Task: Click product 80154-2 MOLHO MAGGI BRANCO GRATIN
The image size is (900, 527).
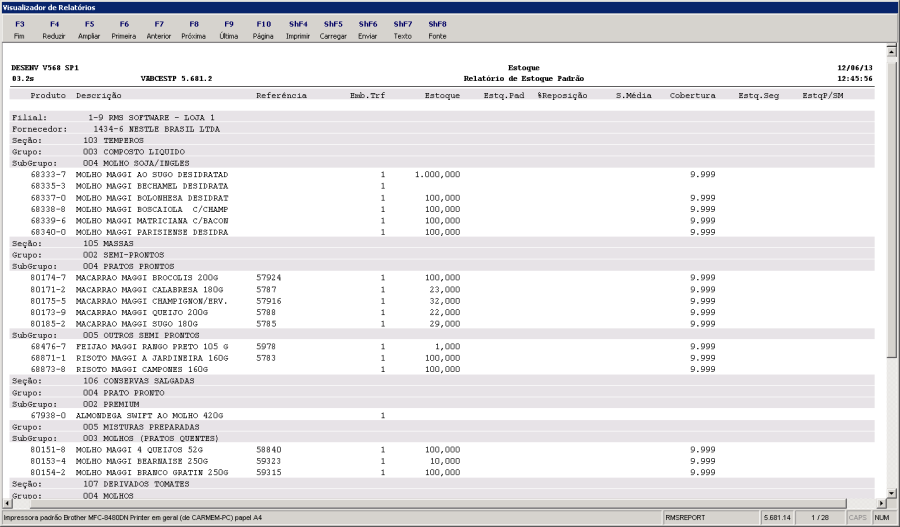Action: point(442,472)
